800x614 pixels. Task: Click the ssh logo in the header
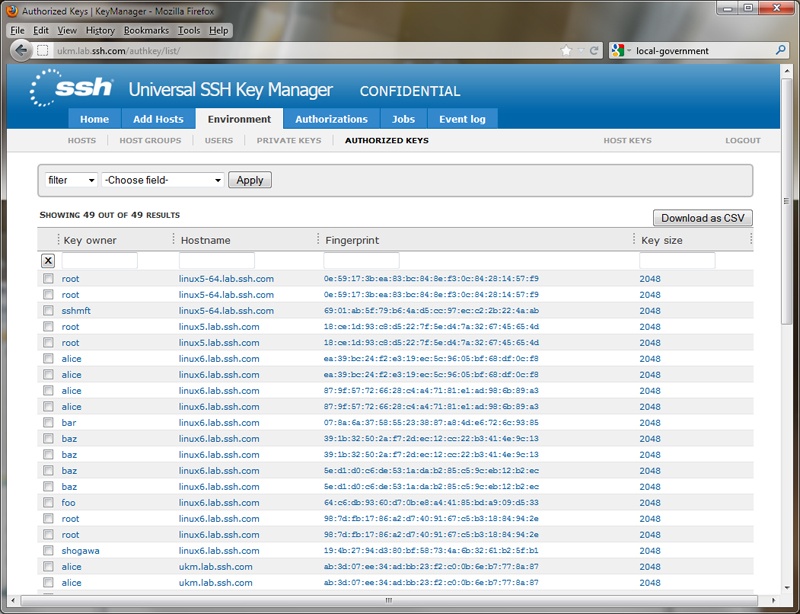pos(71,88)
